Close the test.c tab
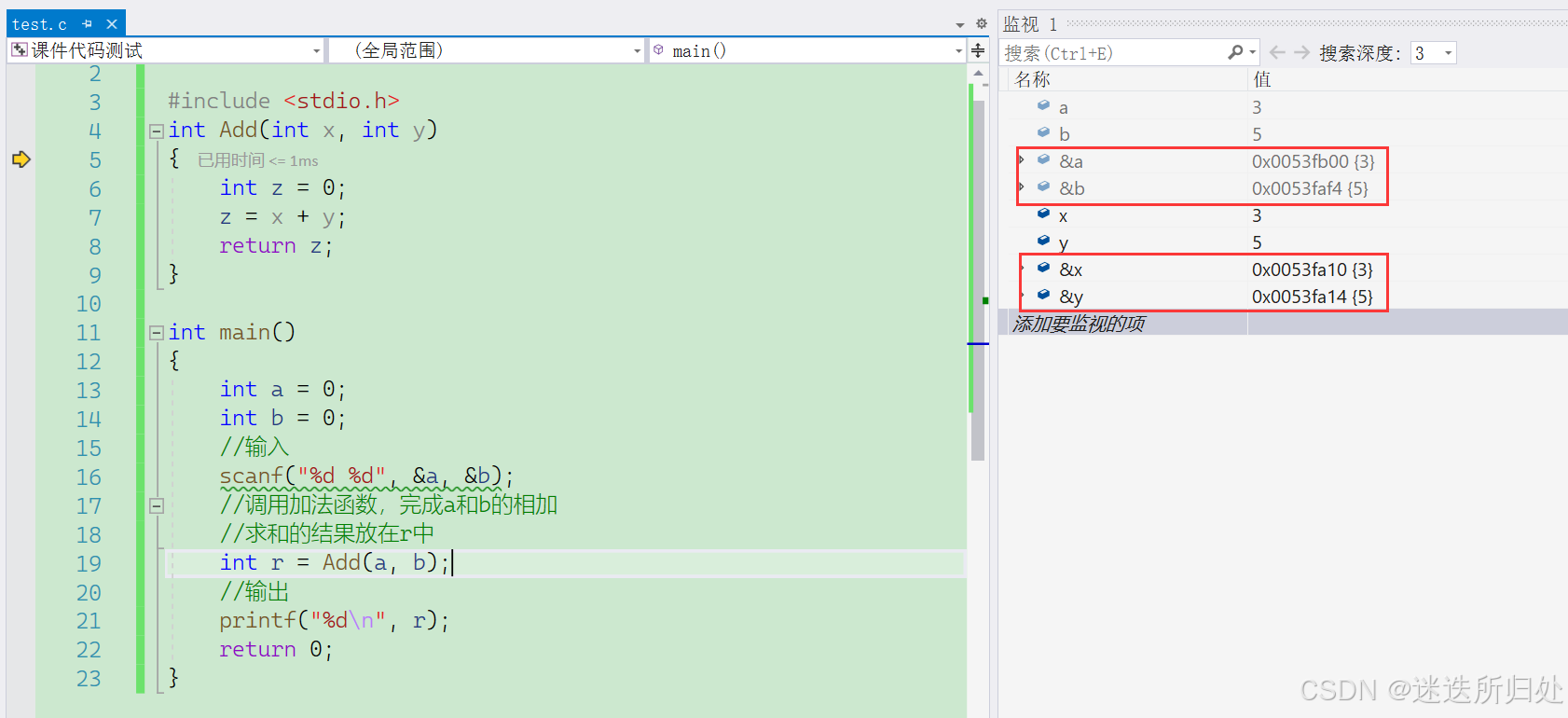The height and width of the screenshot is (718, 1568). [112, 24]
